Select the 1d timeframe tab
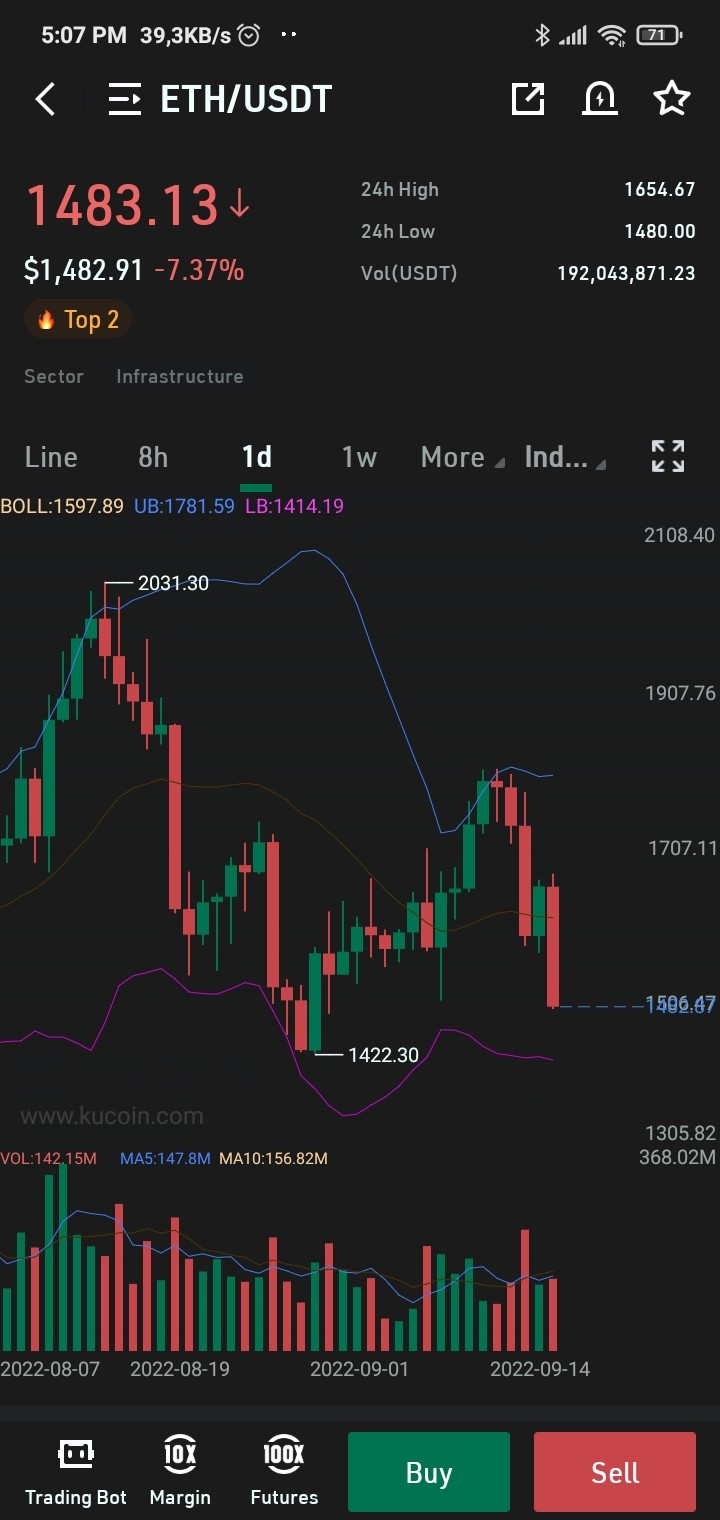The image size is (720, 1520). coord(257,457)
